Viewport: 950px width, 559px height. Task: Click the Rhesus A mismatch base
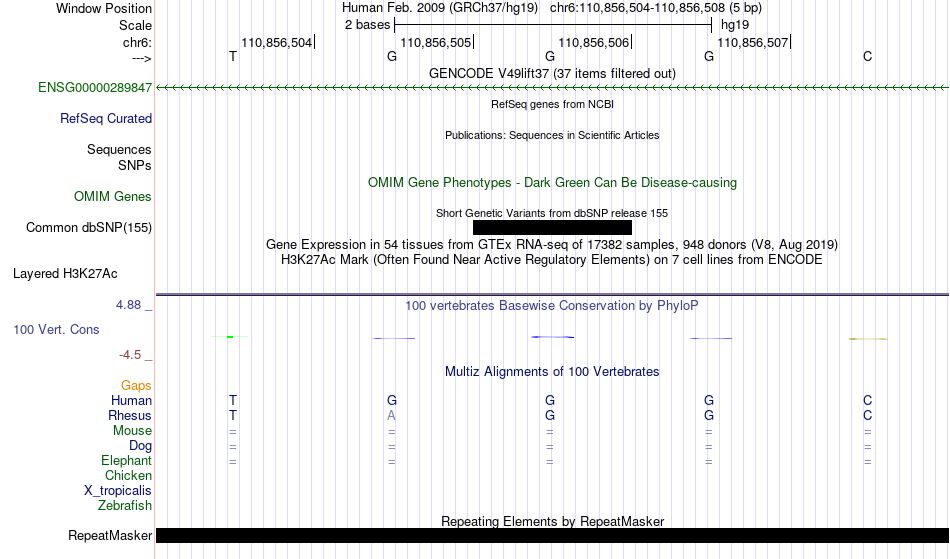(391, 415)
